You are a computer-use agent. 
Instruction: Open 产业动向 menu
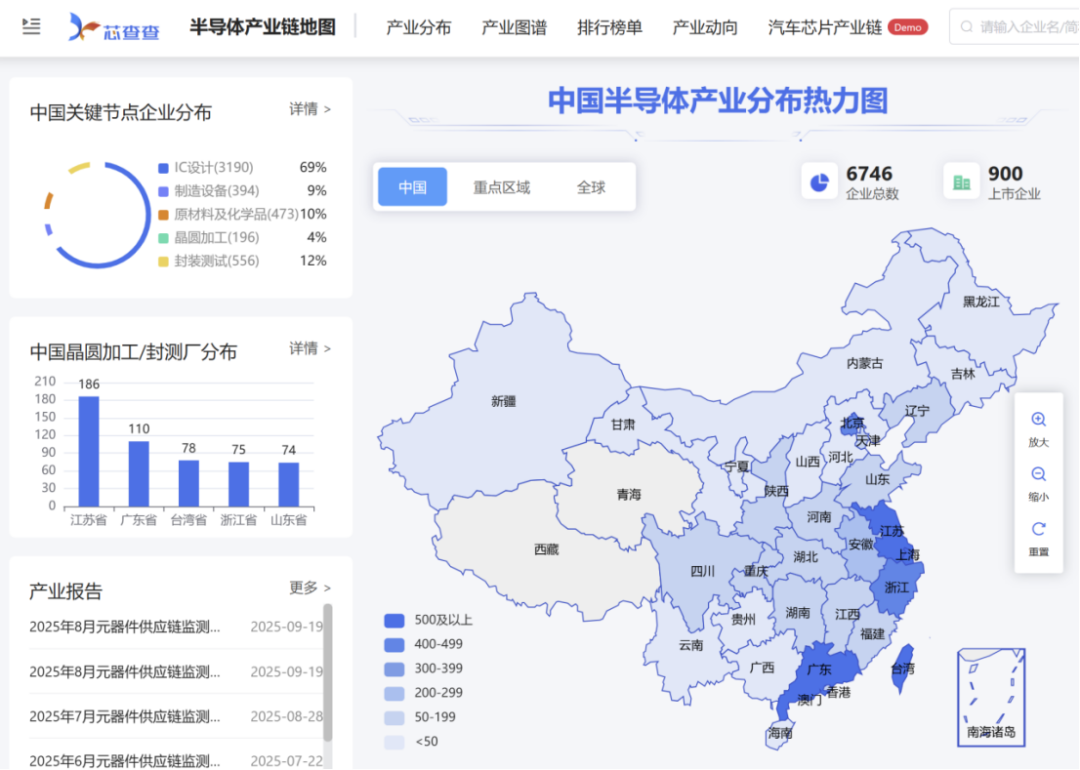705,28
